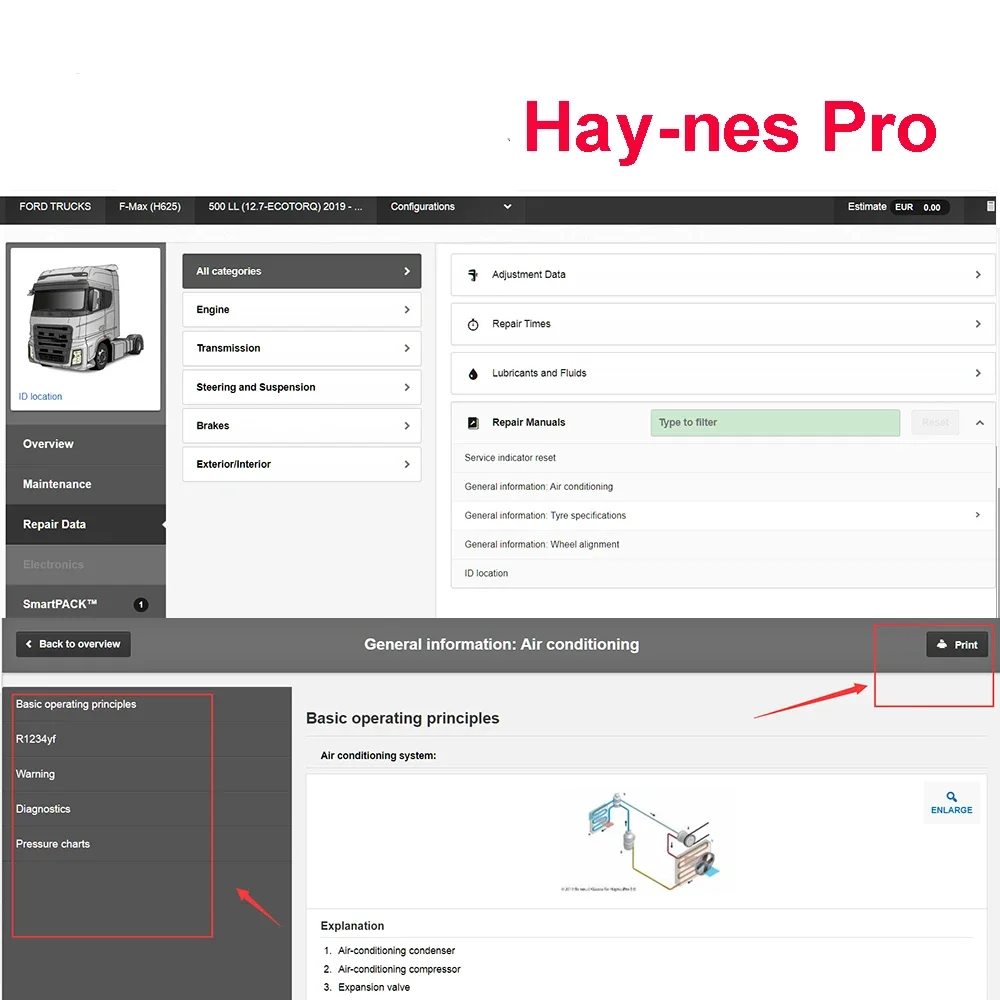Screen dimensions: 1000x1000
Task: Expand the Adjustment Data section chevron
Action: pos(978,274)
